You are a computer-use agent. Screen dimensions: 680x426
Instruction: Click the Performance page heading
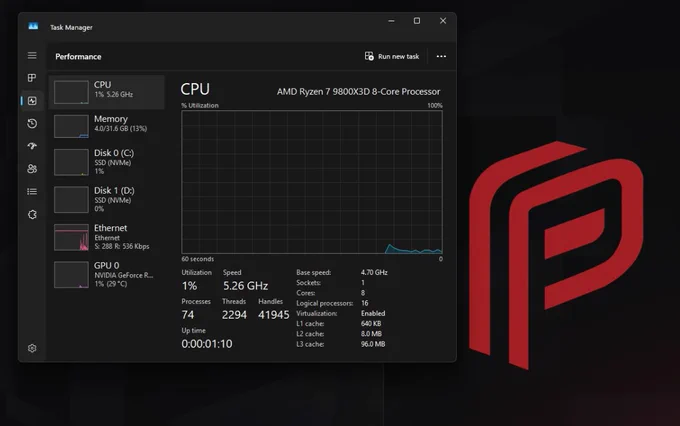pos(78,57)
